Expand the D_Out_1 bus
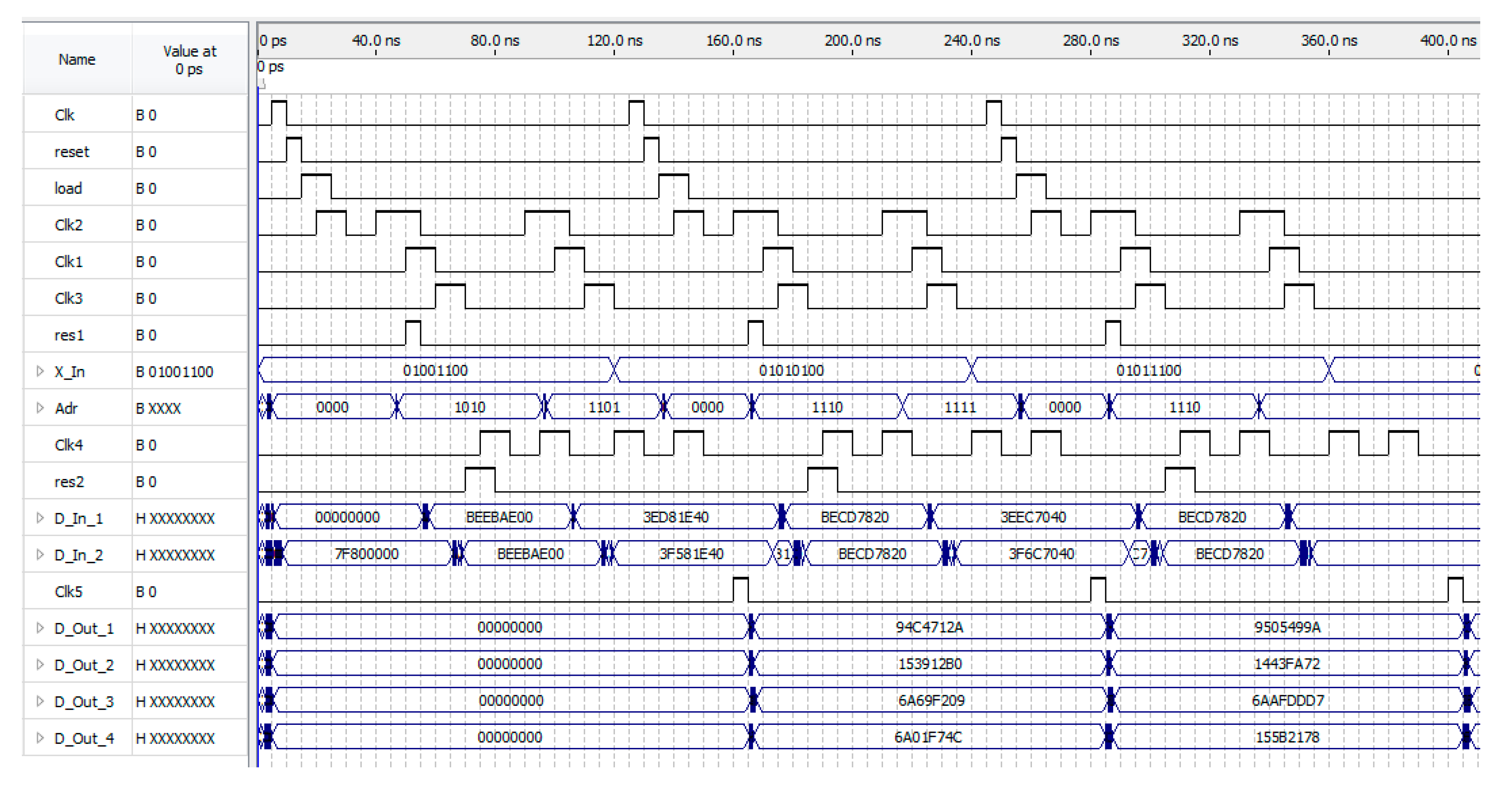Image resolution: width=1512 pixels, height=790 pixels. pos(40,628)
